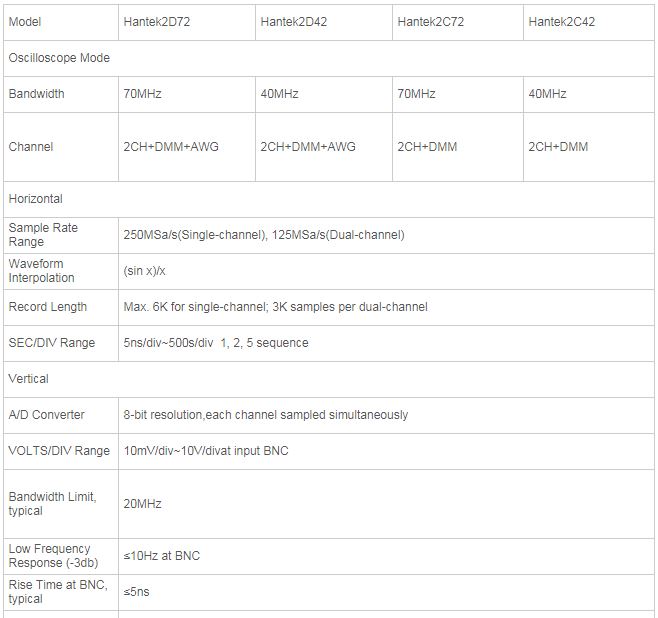This screenshot has height=618, width=658.
Task: Click the Channel row label
Action: pos(31,147)
